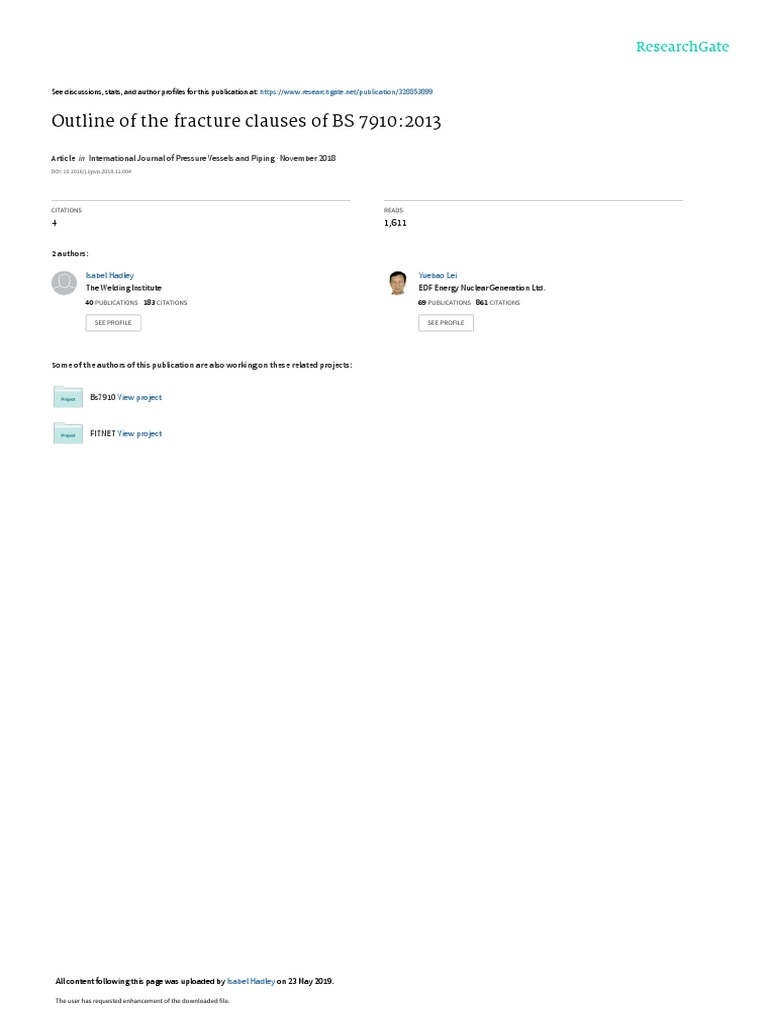Click Yuebao Lei's profile photo
768x1024 pixels.
pos(397,283)
